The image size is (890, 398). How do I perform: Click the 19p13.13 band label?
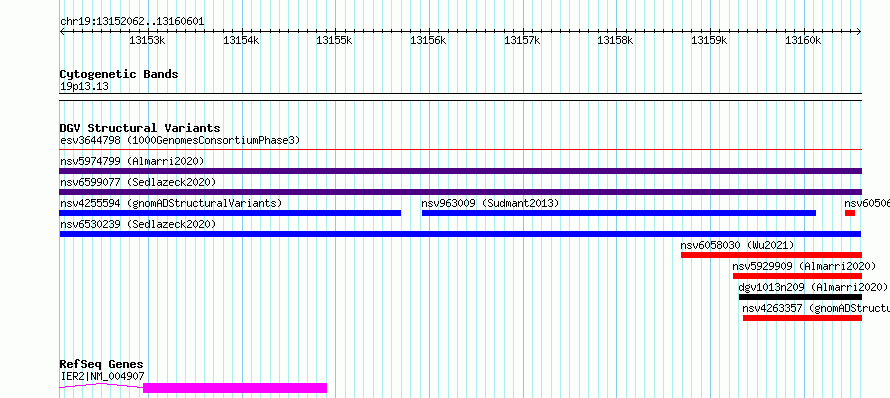pyautogui.click(x=84, y=86)
